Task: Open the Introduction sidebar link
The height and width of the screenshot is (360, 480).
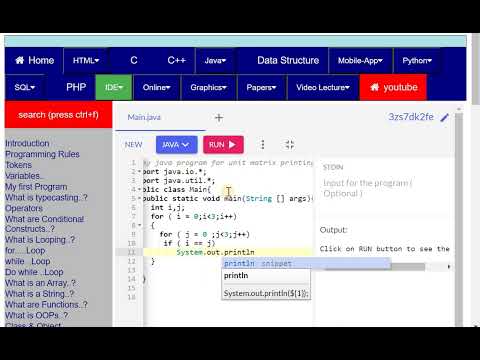Action: (x=27, y=143)
